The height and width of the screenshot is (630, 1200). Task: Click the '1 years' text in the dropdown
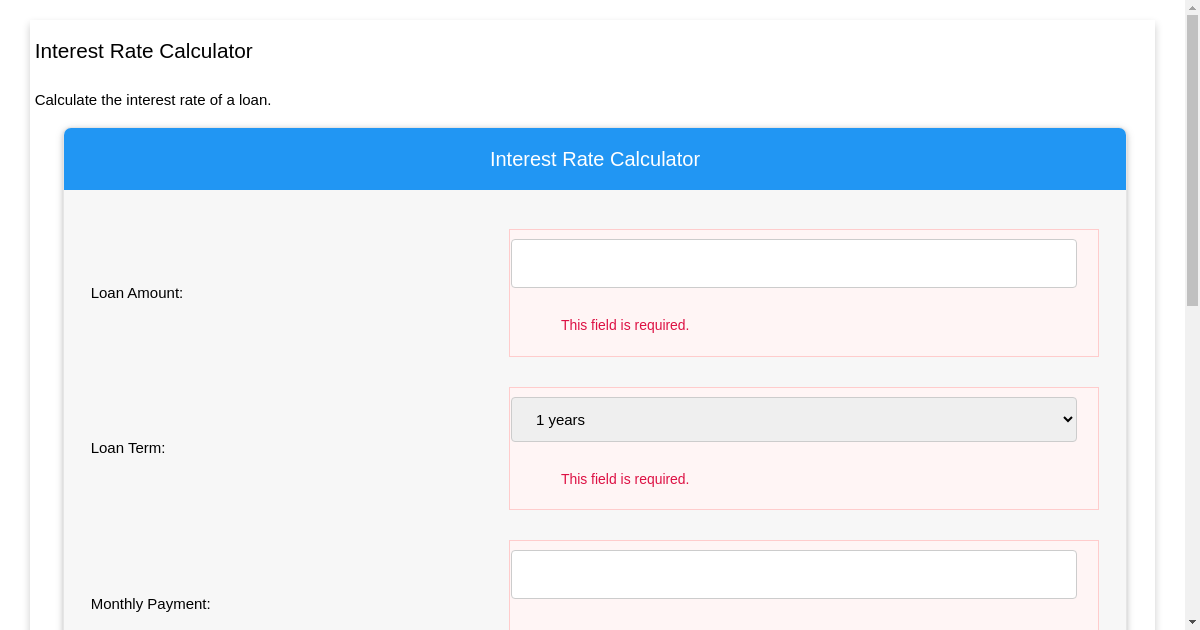(559, 420)
